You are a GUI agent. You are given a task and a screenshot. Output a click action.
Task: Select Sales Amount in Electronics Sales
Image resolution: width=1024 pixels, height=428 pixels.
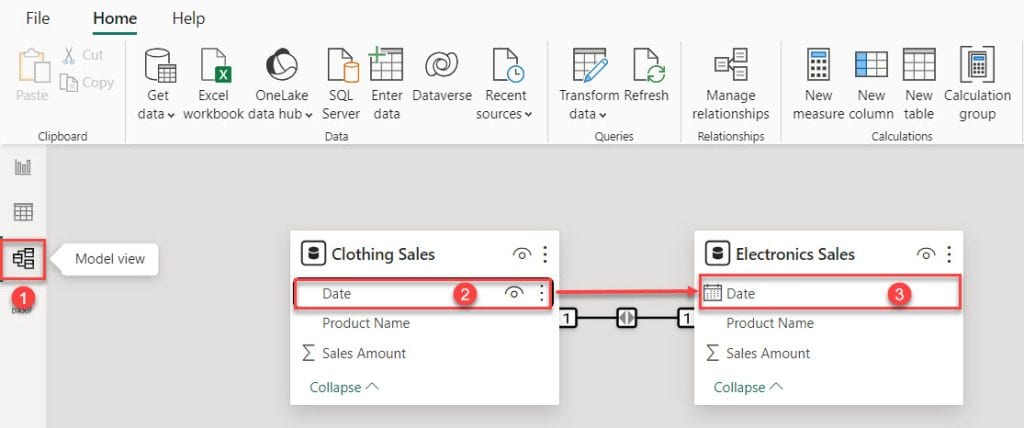(x=768, y=354)
